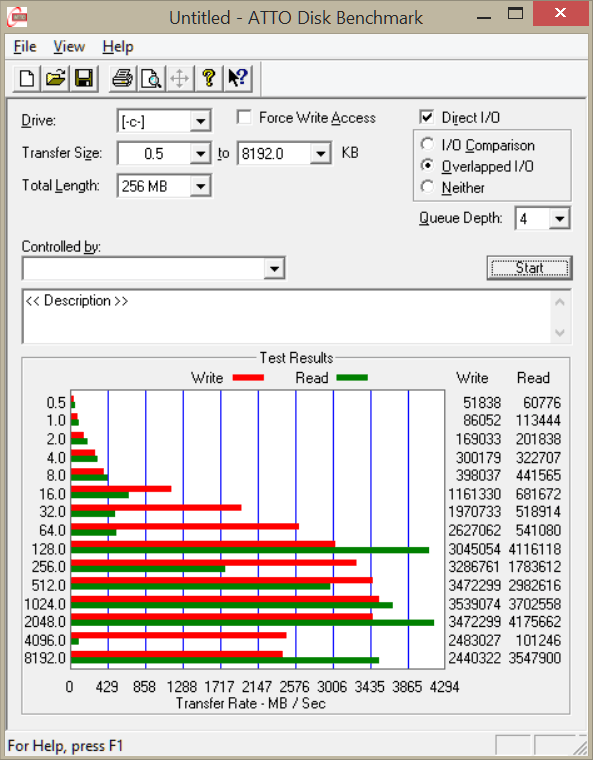The width and height of the screenshot is (593, 760).
Task: Close the ATTO Disk Benchmark window
Action: (x=560, y=13)
